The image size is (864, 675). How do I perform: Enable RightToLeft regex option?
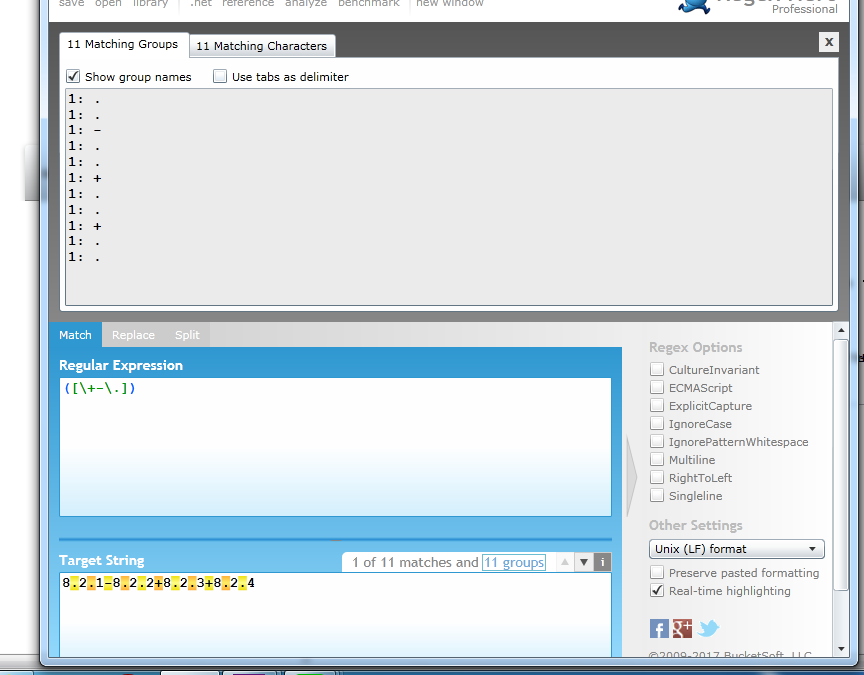coord(657,477)
